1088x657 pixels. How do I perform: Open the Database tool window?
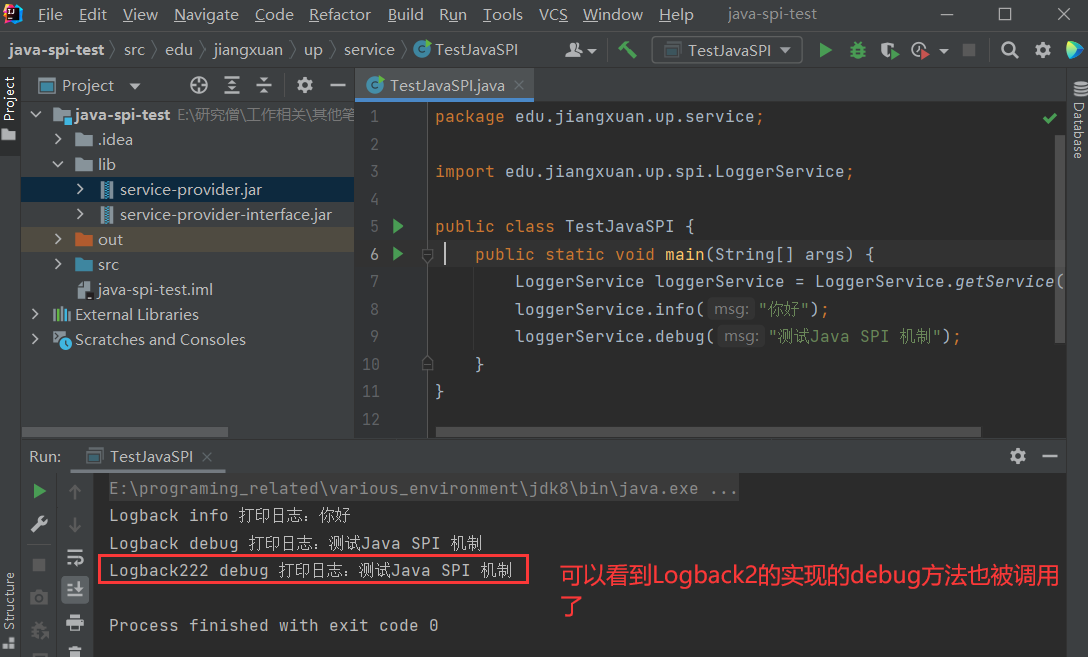[1078, 120]
